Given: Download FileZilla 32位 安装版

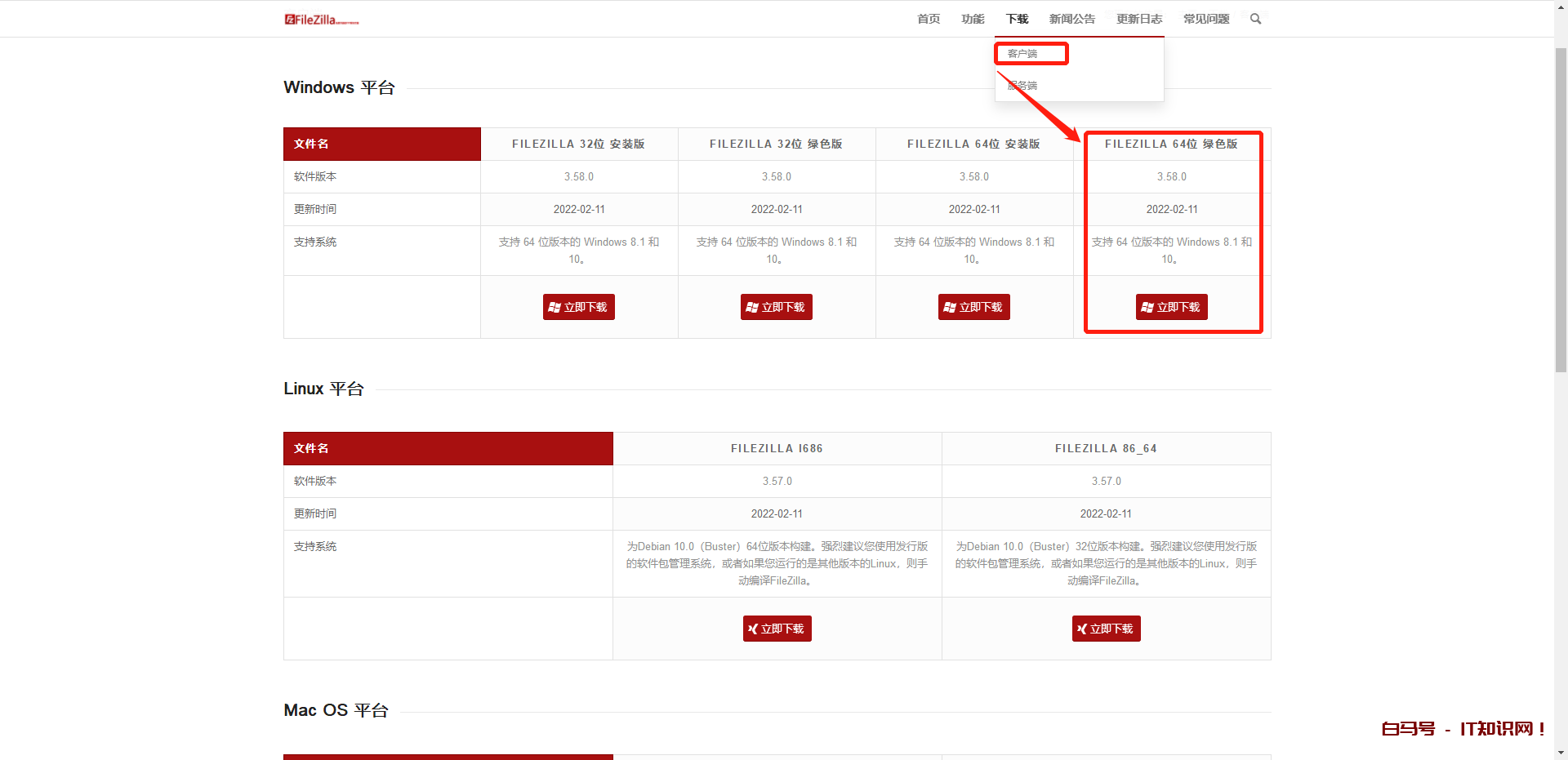Looking at the screenshot, I should coord(579,307).
